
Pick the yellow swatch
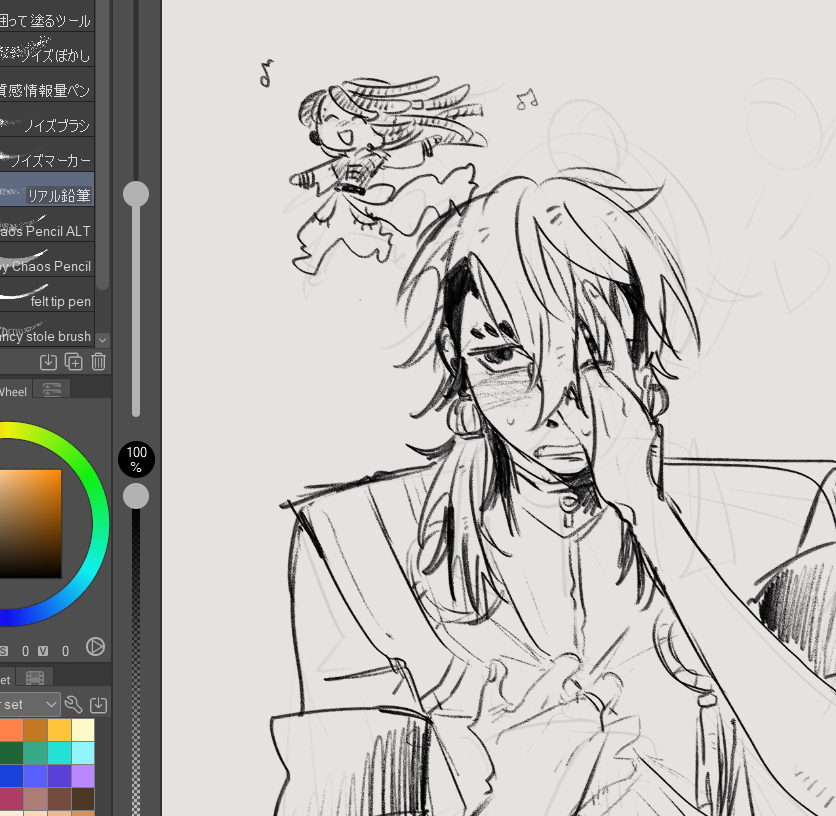point(59,730)
